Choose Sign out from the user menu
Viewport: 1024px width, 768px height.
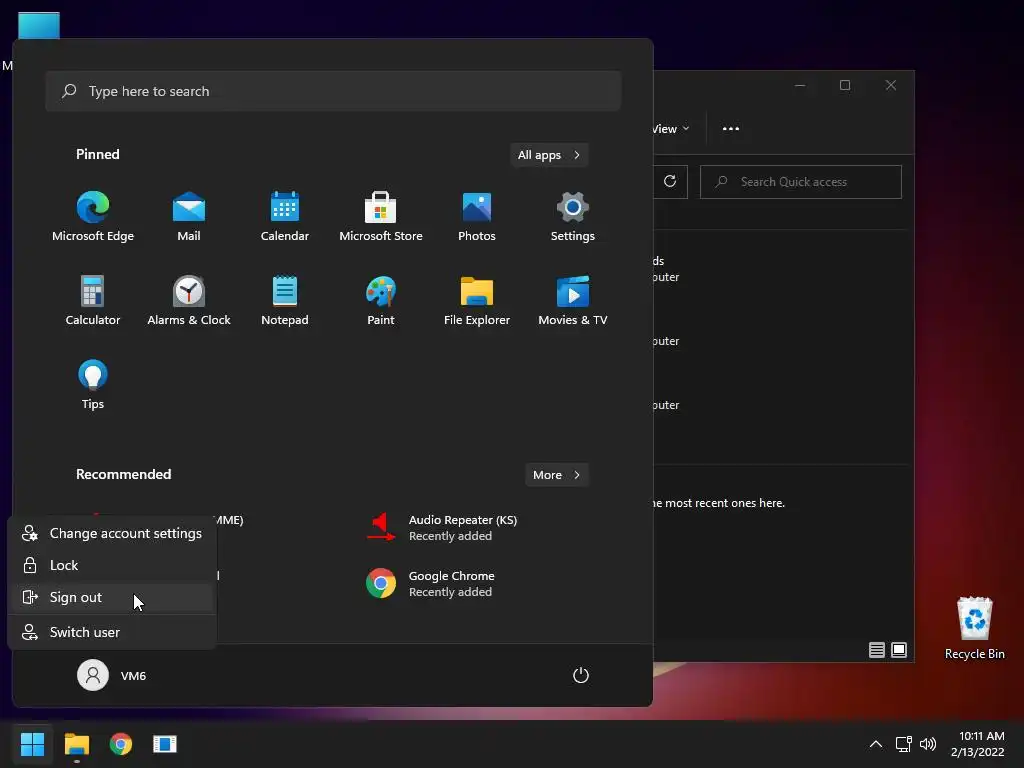pyautogui.click(x=112, y=598)
